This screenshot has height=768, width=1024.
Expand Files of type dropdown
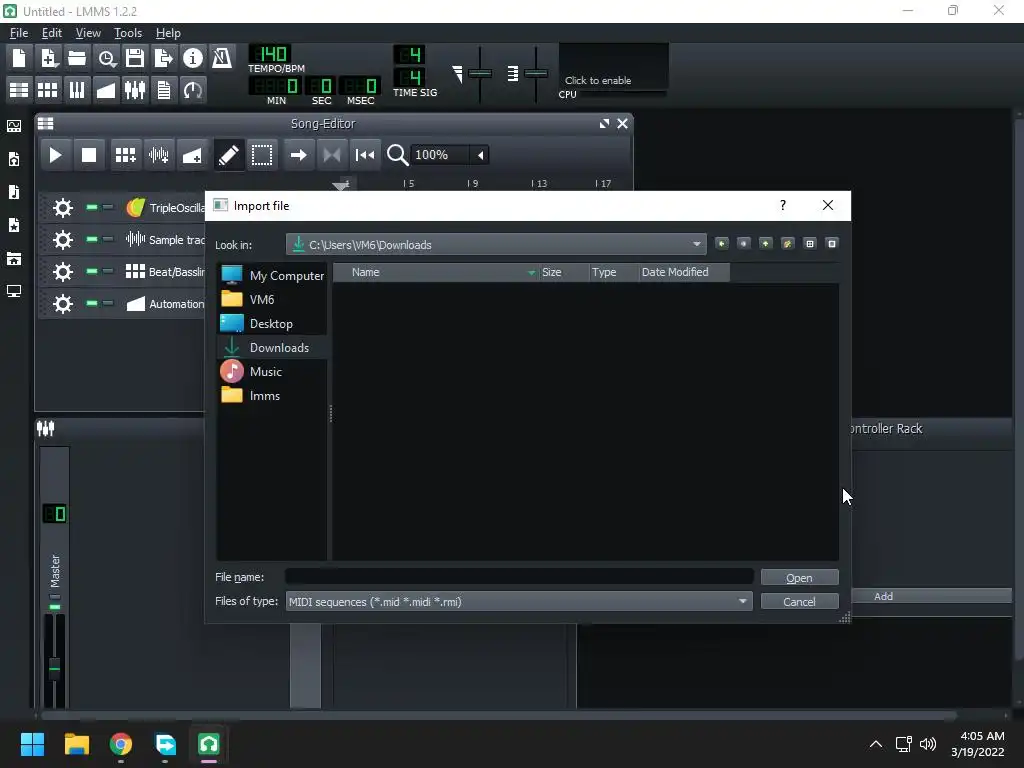click(743, 601)
